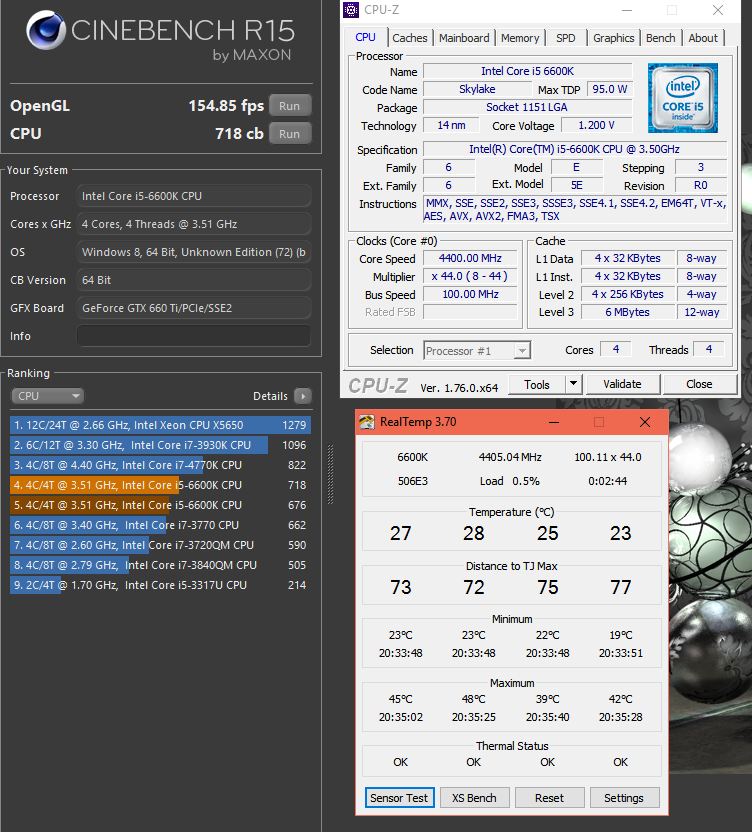Start the Sensor Test in RealTemp

pos(399,798)
